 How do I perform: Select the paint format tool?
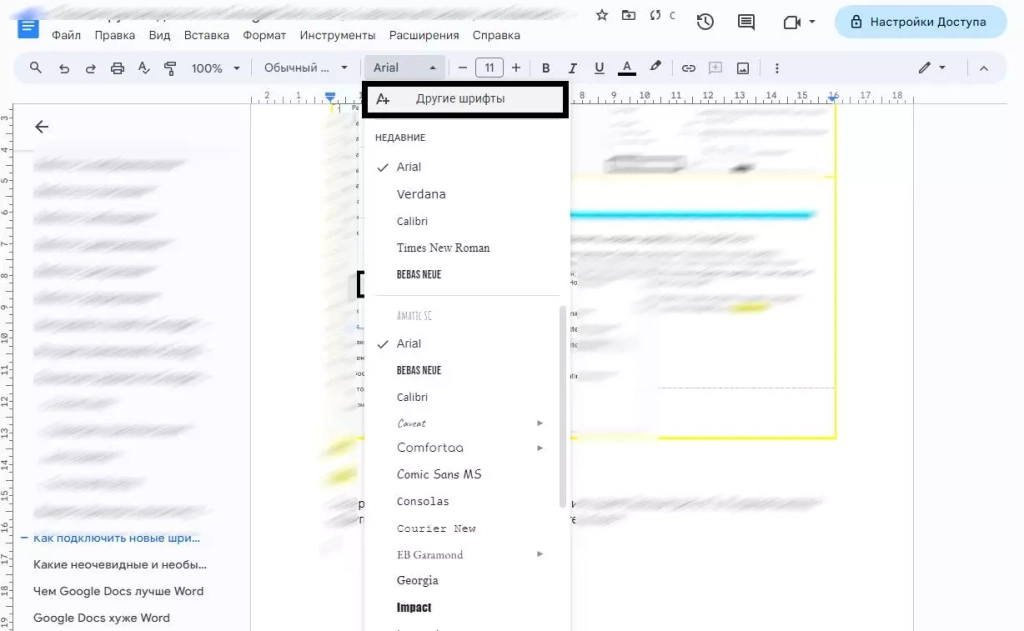[x=171, y=67]
